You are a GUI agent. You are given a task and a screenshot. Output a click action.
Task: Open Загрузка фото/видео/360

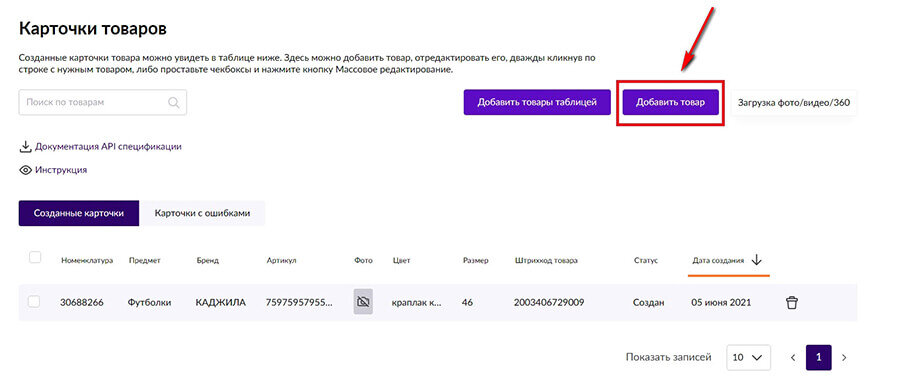[794, 103]
